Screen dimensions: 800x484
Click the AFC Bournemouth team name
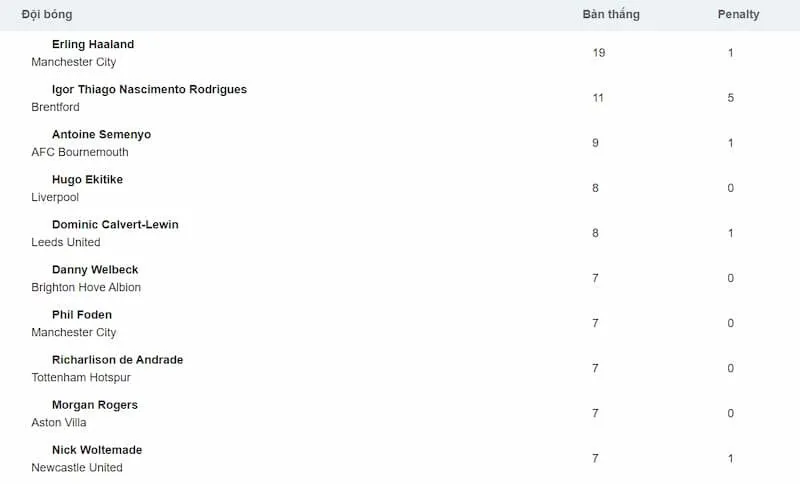(x=80, y=152)
